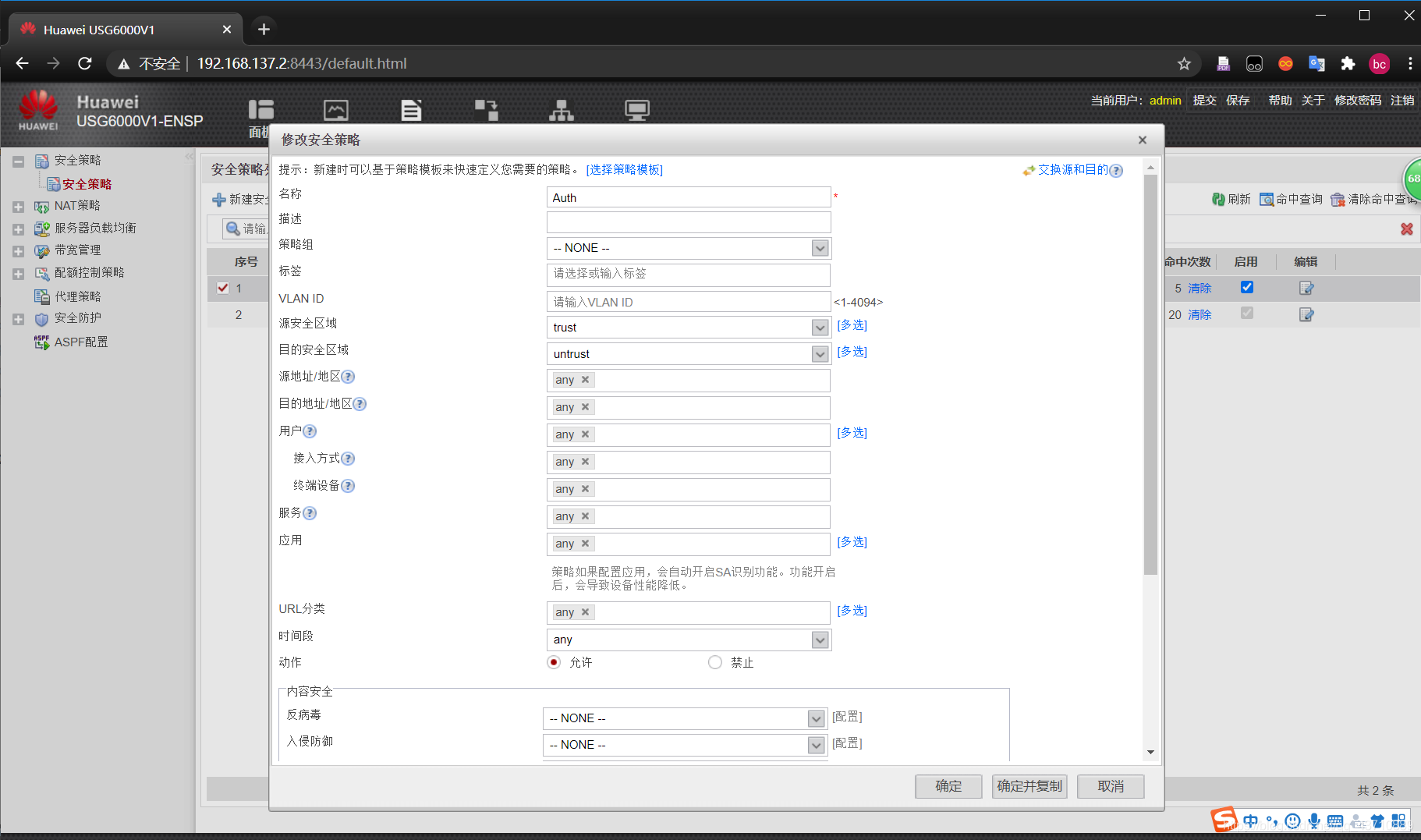Click edit icon for policy row 1
1421x840 pixels.
pos(1306,288)
